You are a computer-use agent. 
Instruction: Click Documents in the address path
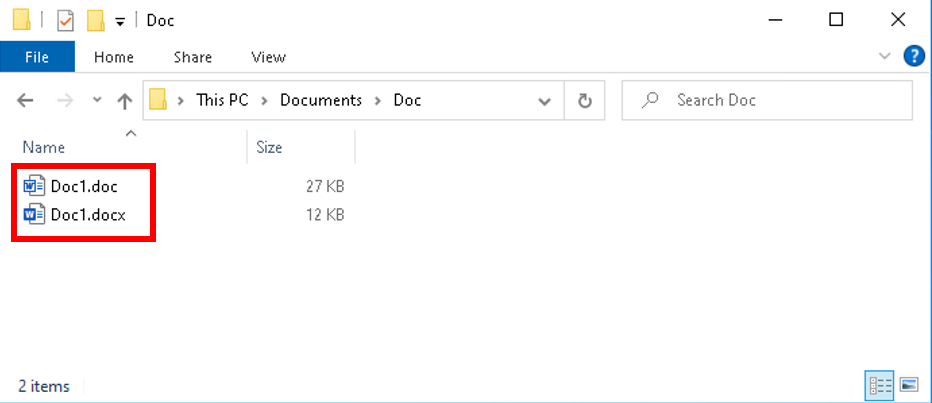pos(320,100)
